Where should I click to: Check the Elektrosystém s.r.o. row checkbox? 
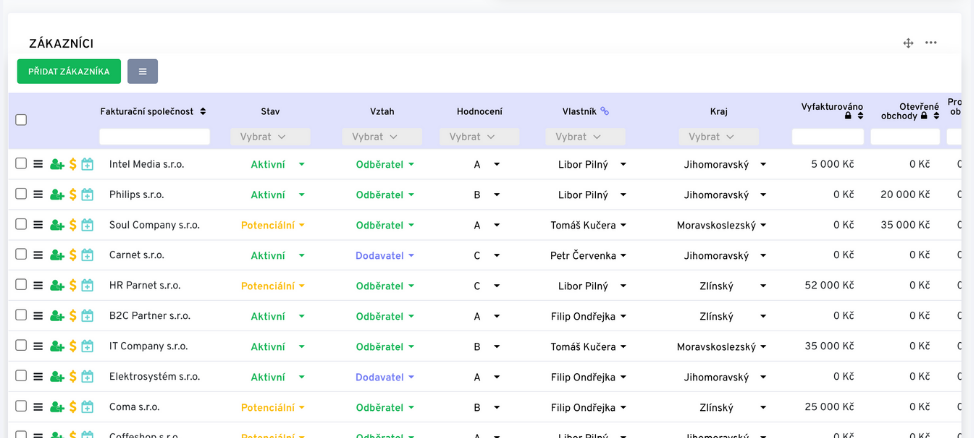point(21,376)
